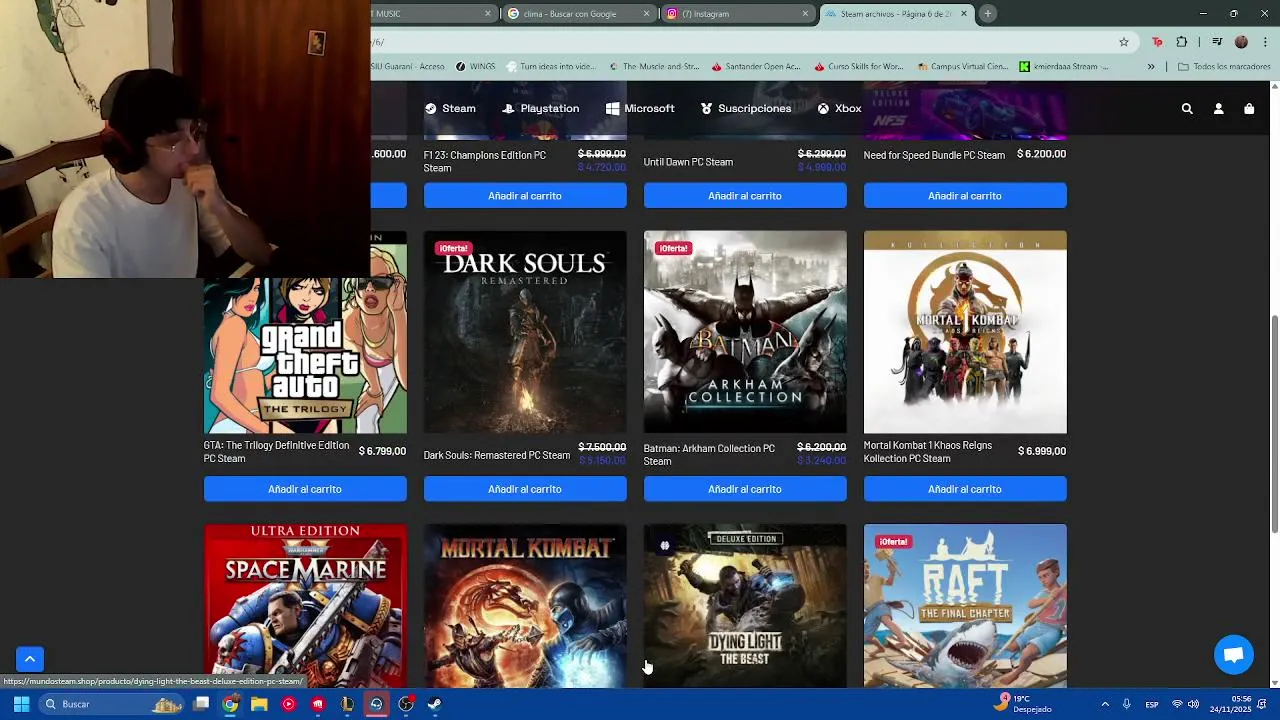Open a new browser tab

[987, 14]
